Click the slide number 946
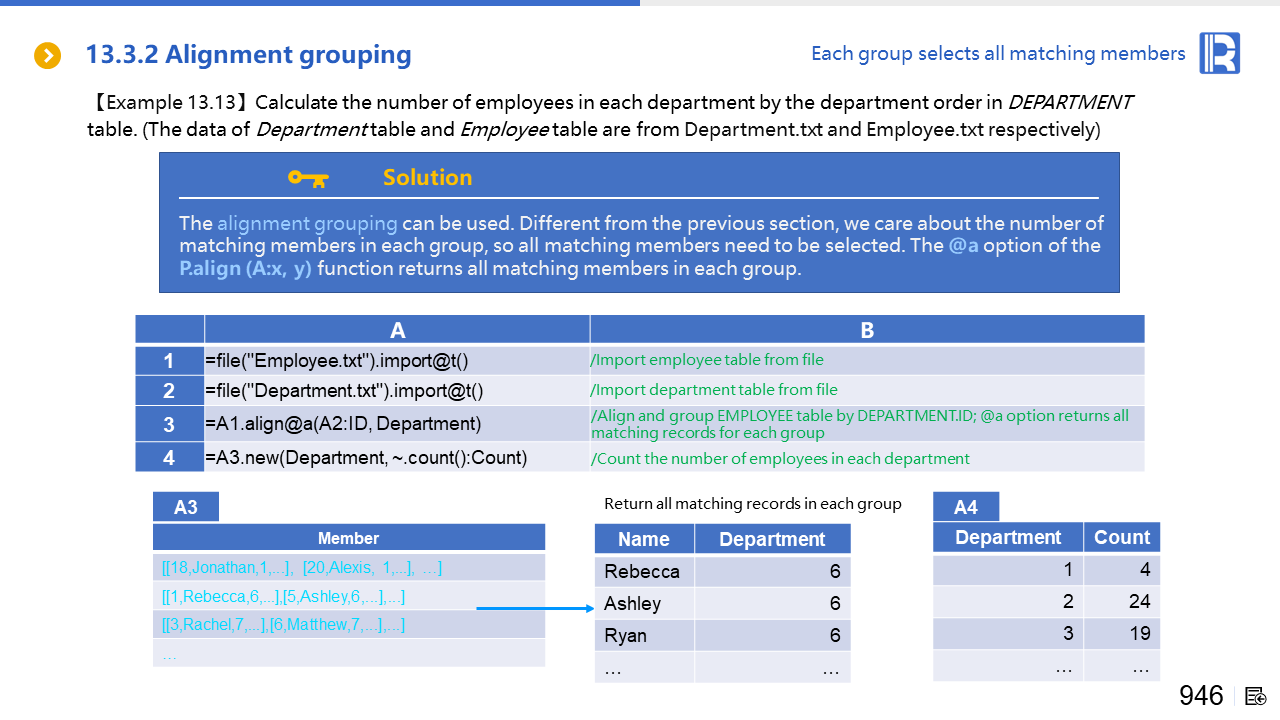Image resolution: width=1280 pixels, height=720 pixels. pos(1201,696)
